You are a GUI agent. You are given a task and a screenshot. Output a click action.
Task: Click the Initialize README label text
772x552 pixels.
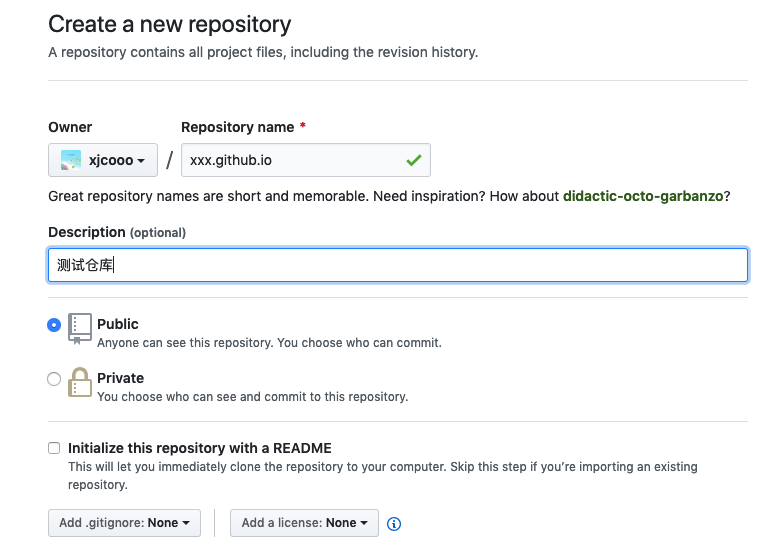point(199,448)
